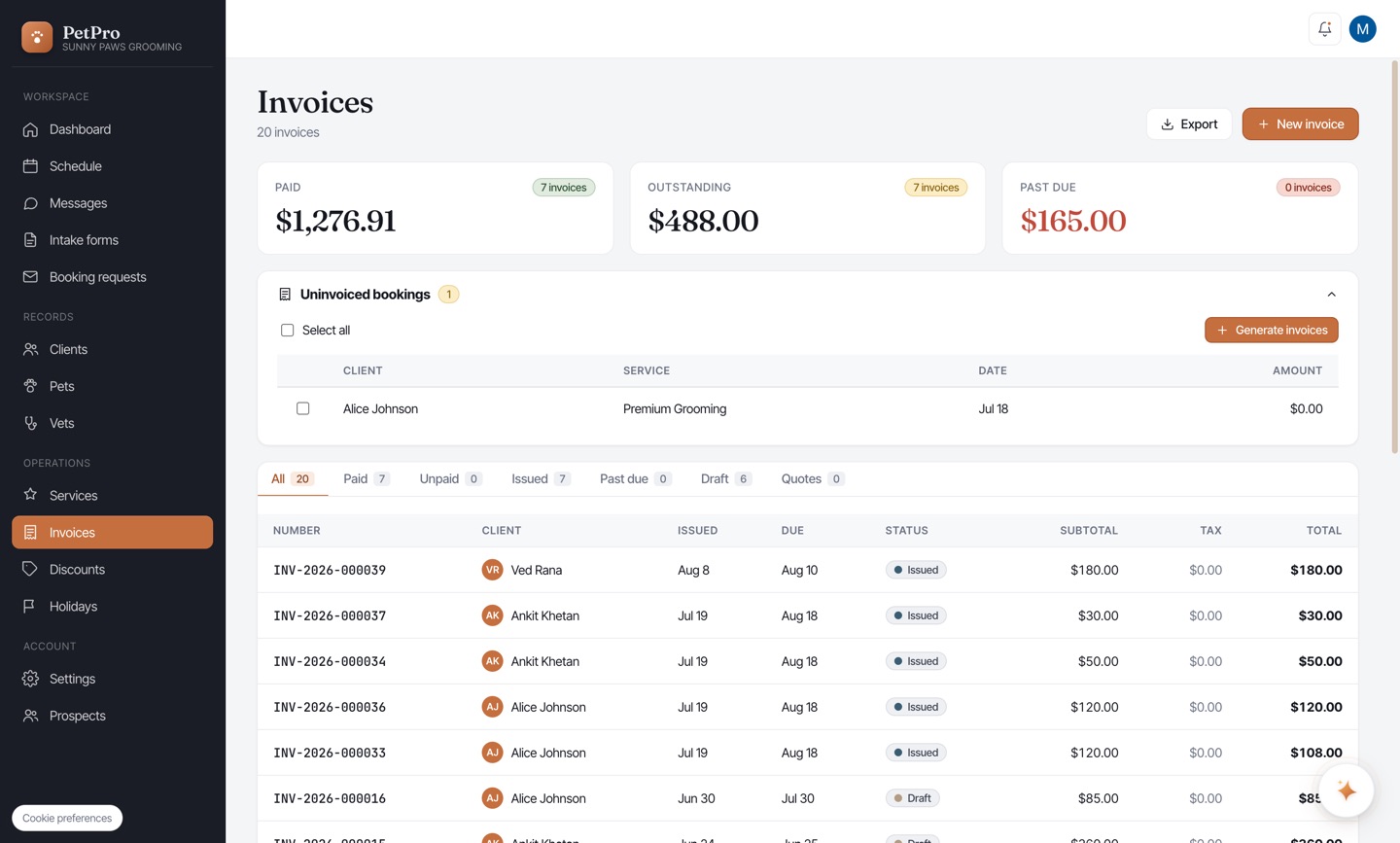Viewport: 1400px width, 843px height.
Task: Click the Settings gear icon
Action: click(x=31, y=679)
